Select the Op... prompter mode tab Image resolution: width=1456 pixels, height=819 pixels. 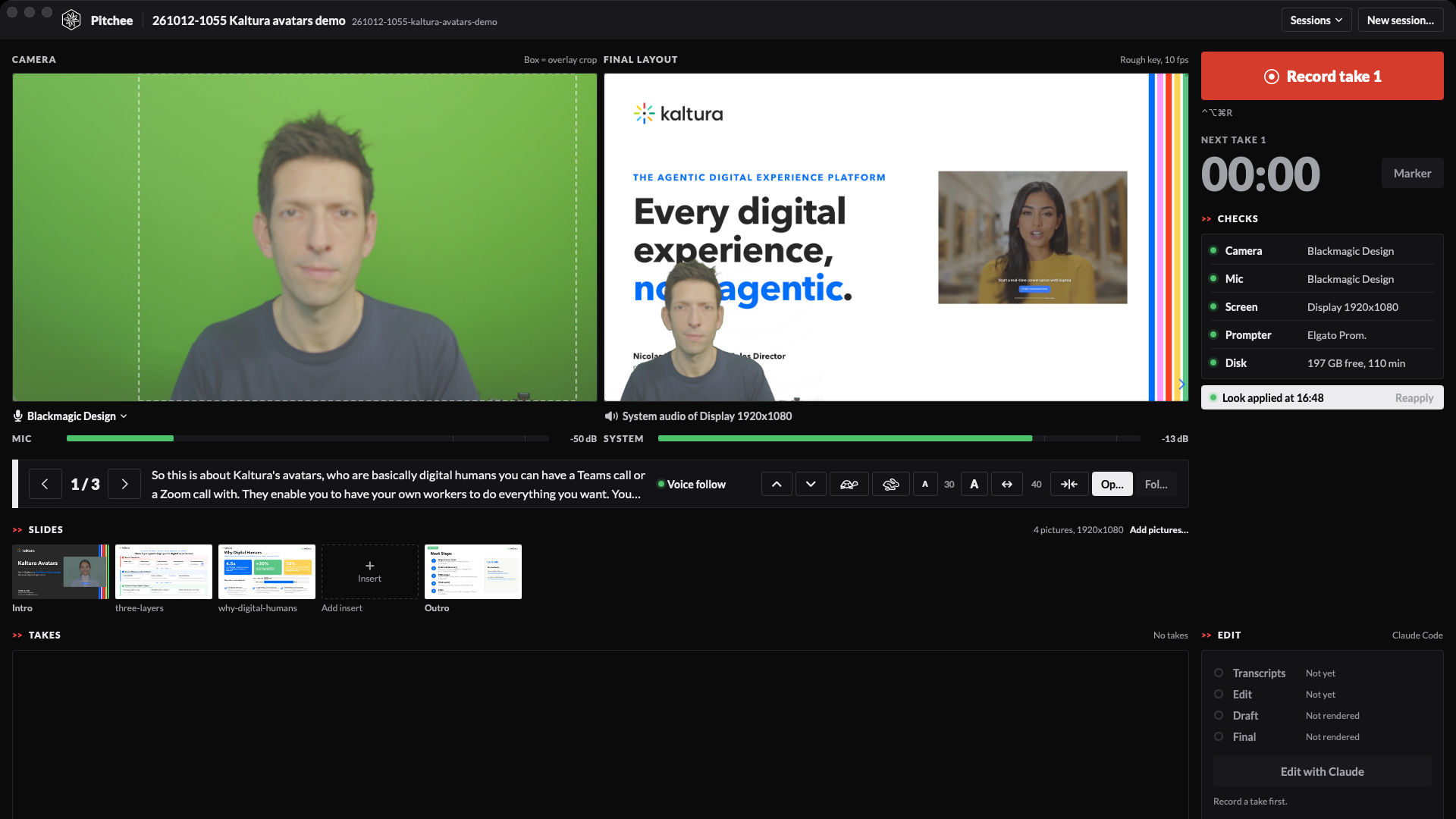(1112, 484)
